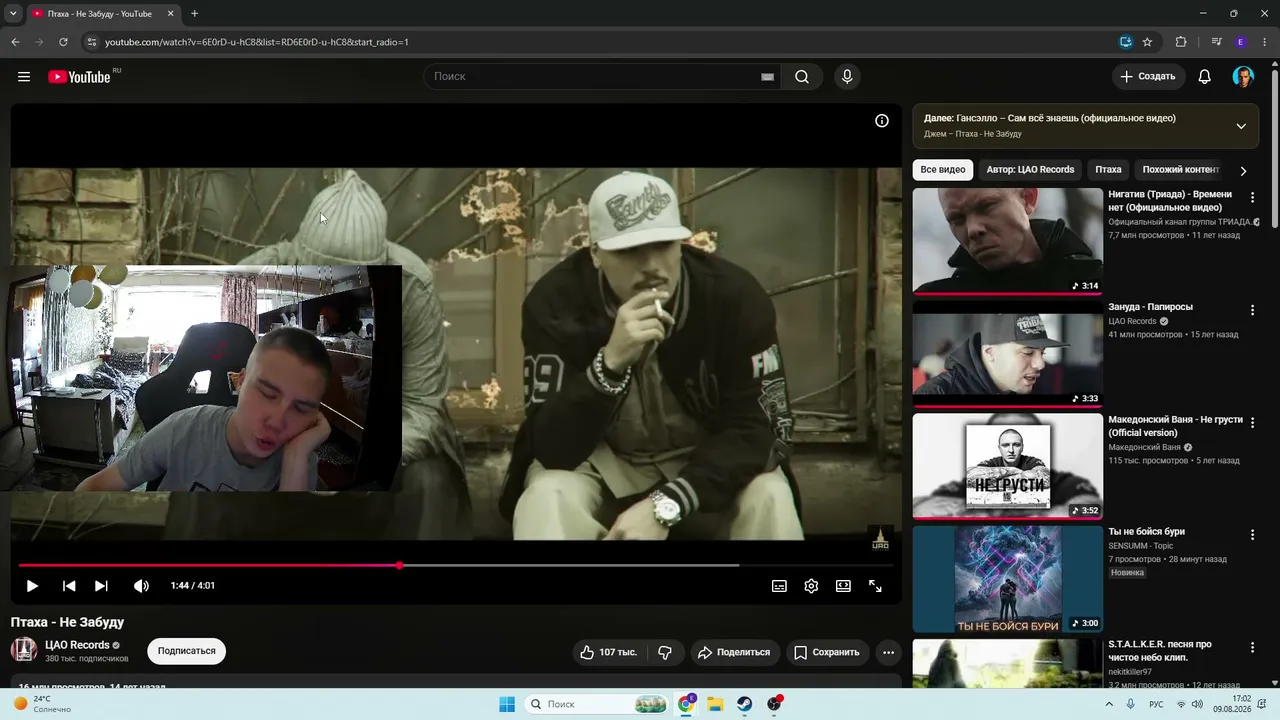Select the Похожий контент chip
Image resolution: width=1280 pixels, height=720 pixels.
tap(1181, 170)
